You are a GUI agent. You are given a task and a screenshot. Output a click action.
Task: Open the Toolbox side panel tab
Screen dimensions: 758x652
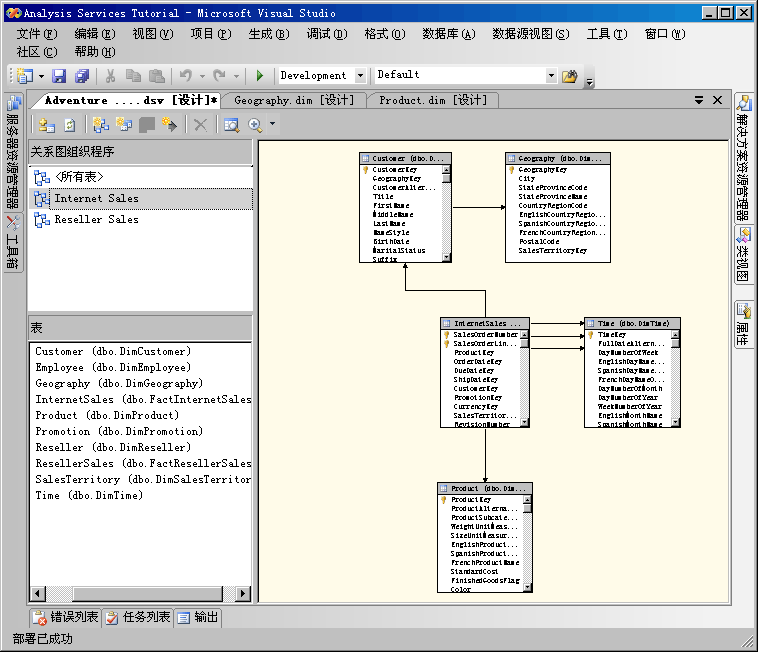click(13, 242)
